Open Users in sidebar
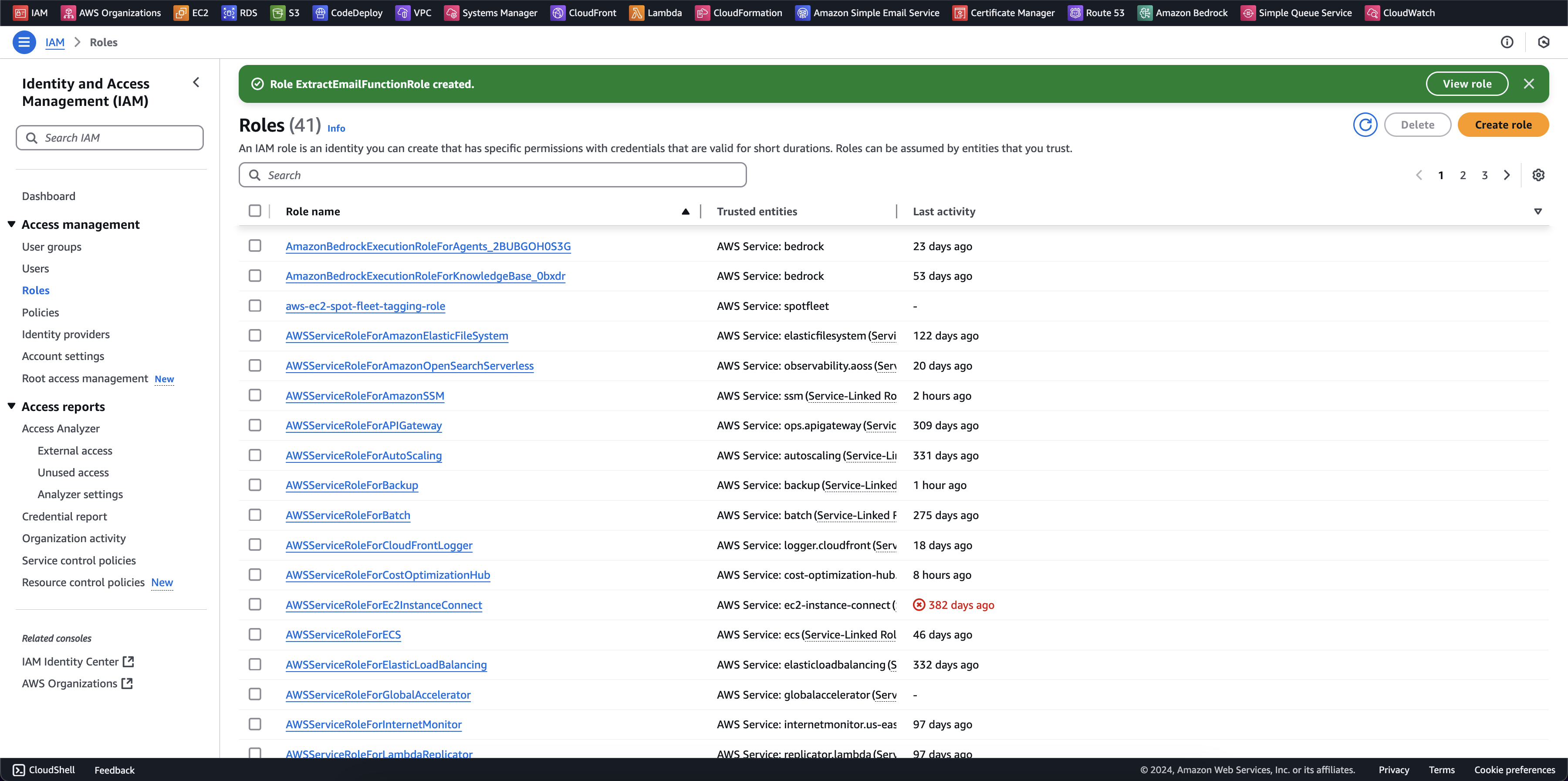Viewport: 1568px width, 781px height. pos(35,268)
